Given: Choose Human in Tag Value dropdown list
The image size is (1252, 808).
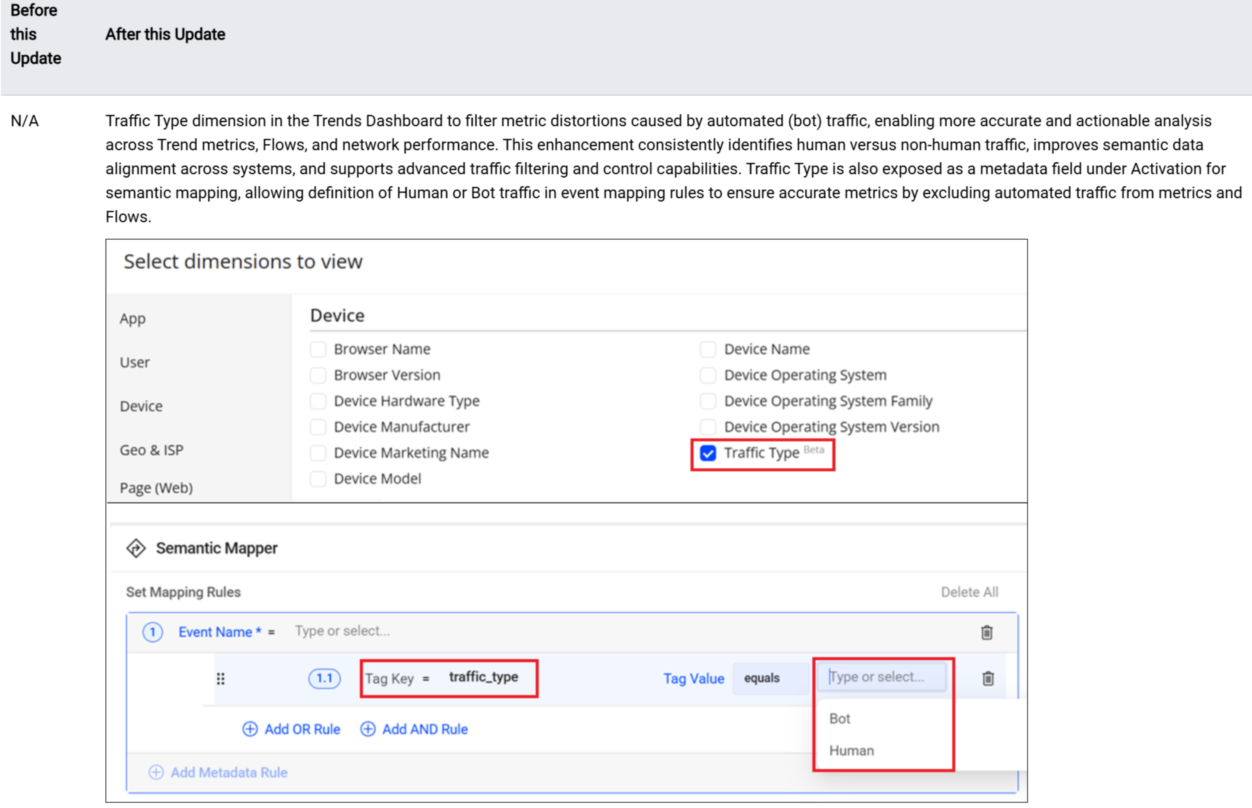Looking at the screenshot, I should (x=851, y=750).
